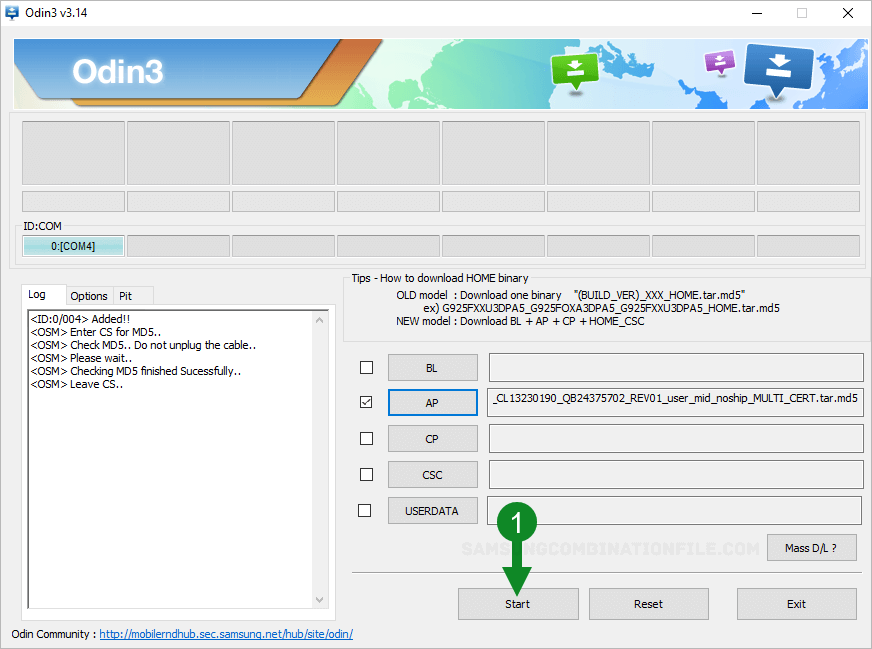Click the USERDATA file select button
The image size is (872, 649).
(x=432, y=511)
